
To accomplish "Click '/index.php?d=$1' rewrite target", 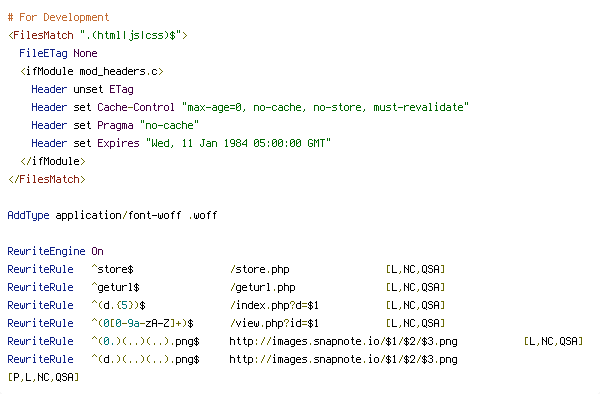I will pyautogui.click(x=274, y=305).
